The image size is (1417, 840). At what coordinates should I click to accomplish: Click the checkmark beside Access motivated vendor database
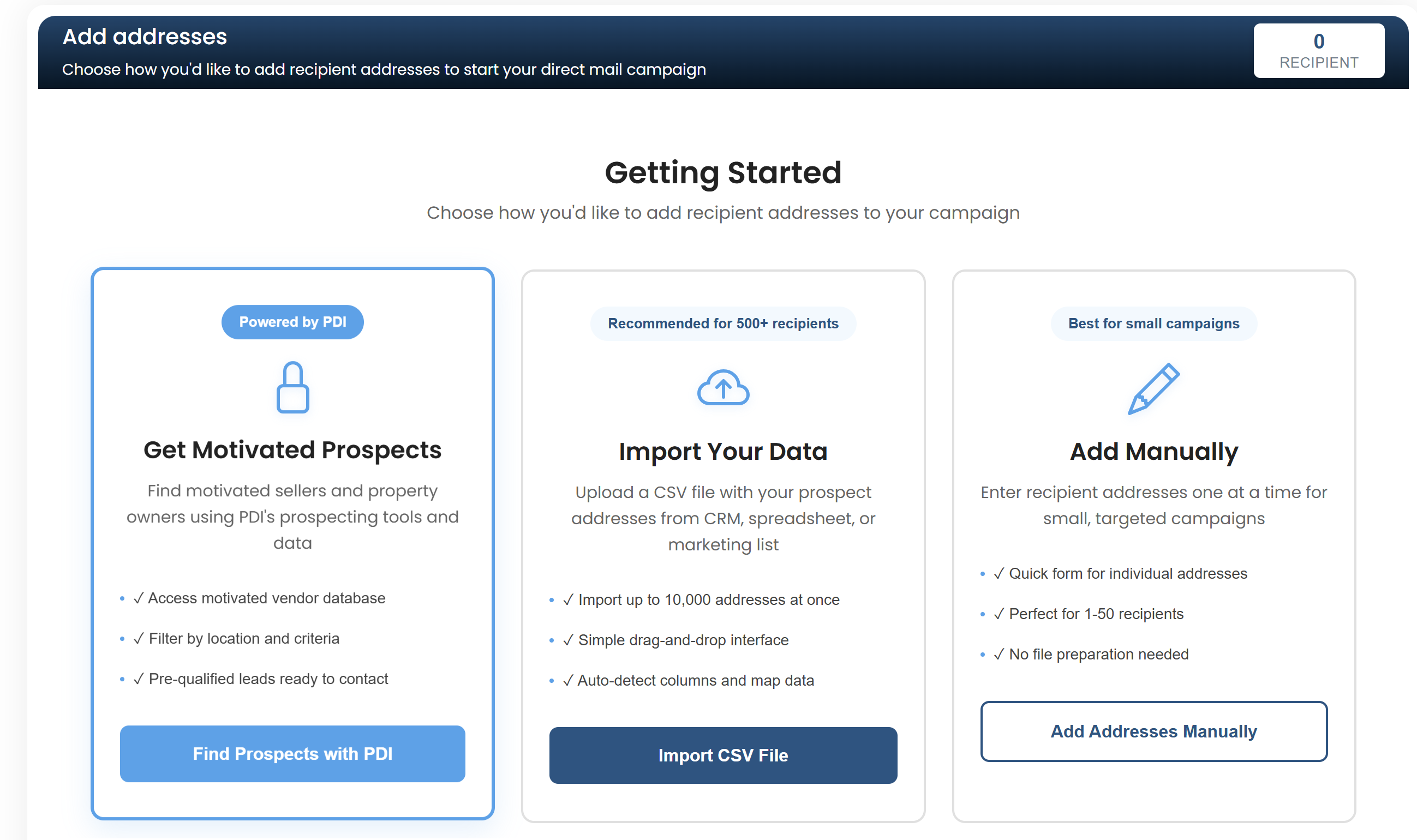tap(139, 598)
